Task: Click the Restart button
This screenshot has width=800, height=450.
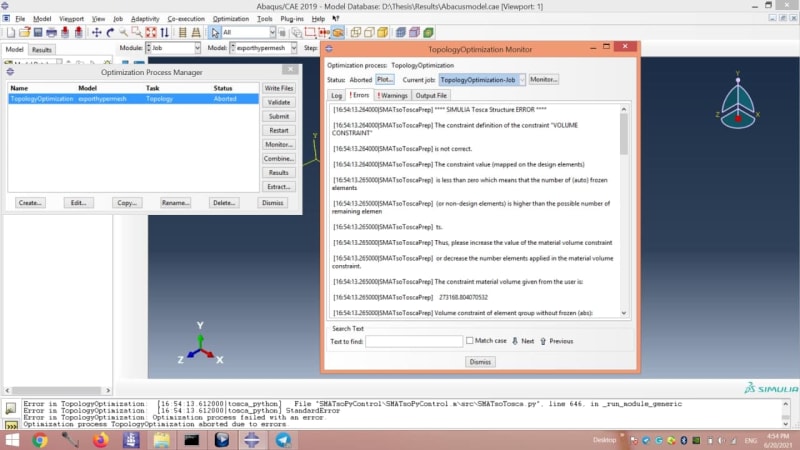Action: point(279,131)
